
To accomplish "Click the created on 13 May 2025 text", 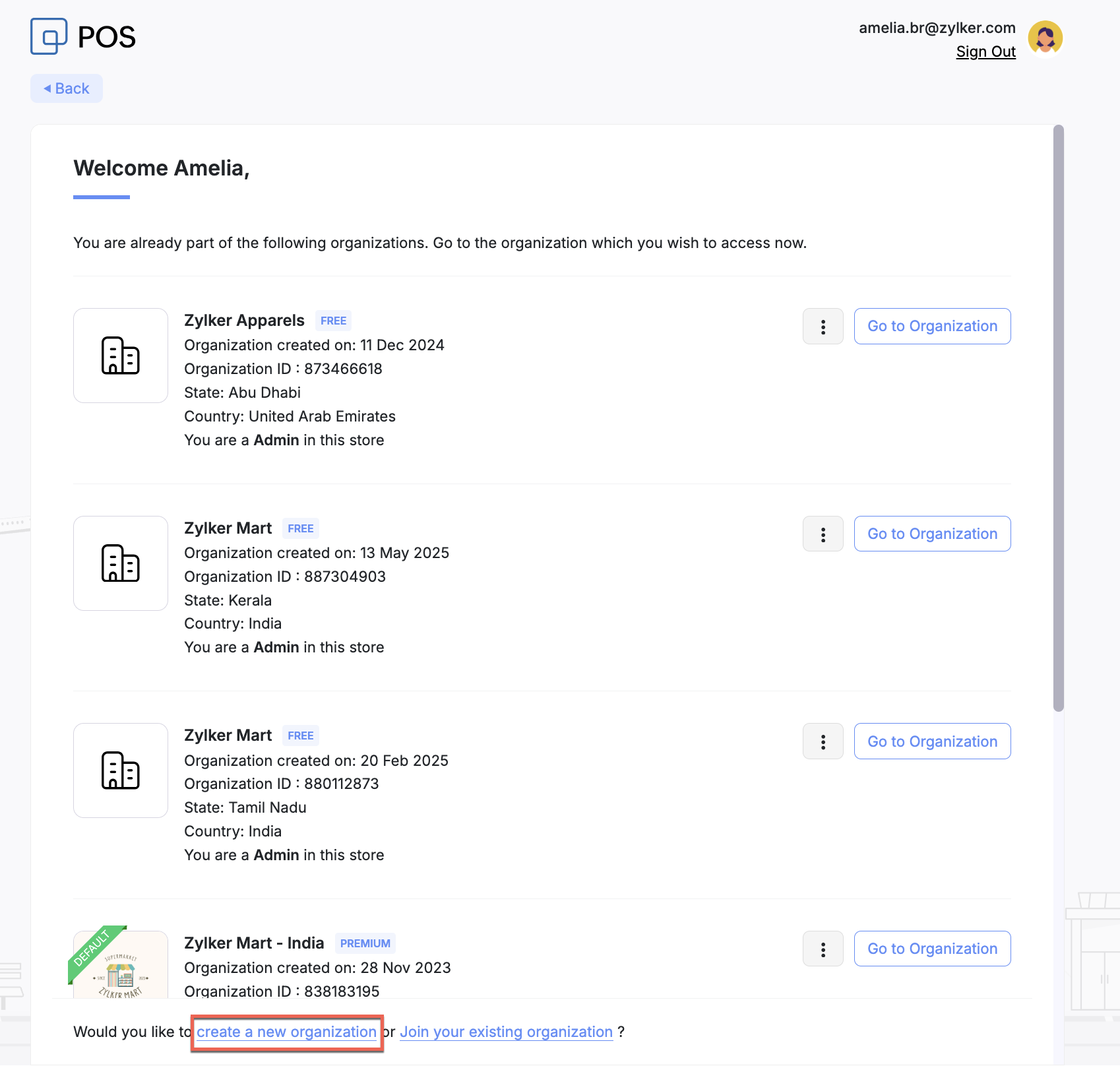I will tap(317, 553).
